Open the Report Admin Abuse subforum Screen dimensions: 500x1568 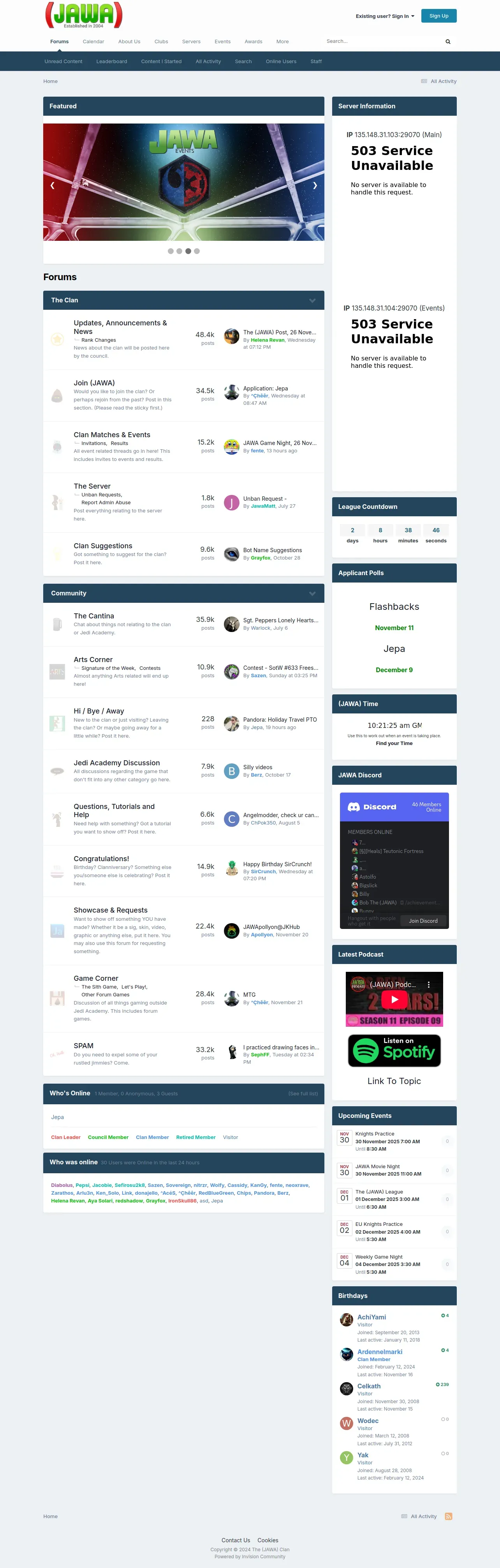tap(106, 503)
